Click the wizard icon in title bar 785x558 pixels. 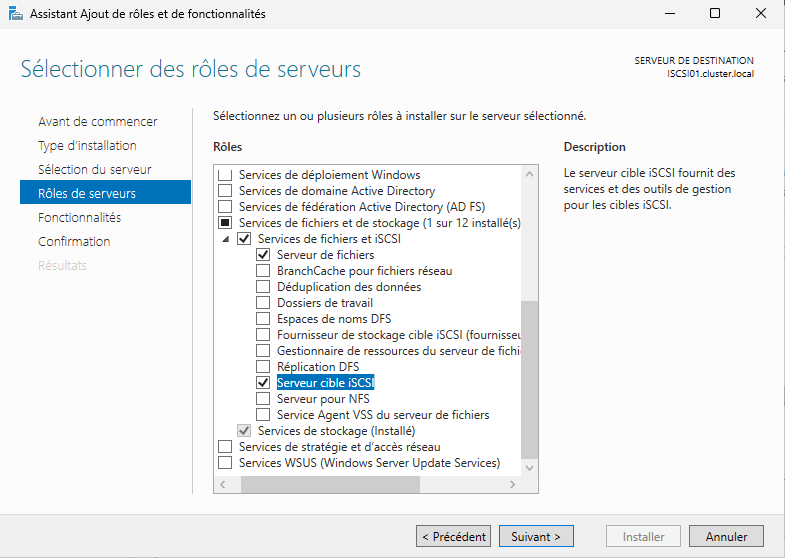pos(16,14)
